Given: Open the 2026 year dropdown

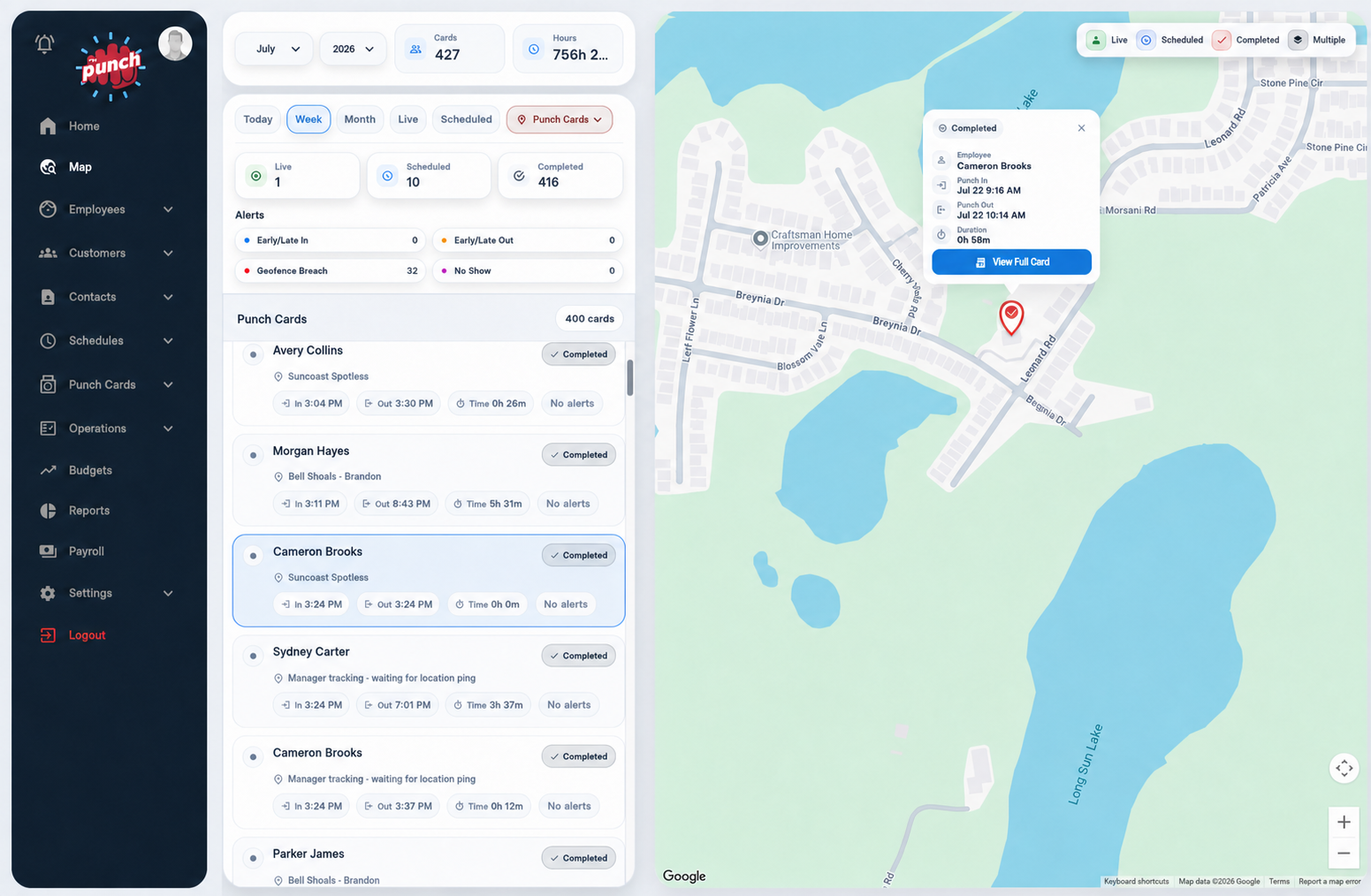Looking at the screenshot, I should pos(353,49).
